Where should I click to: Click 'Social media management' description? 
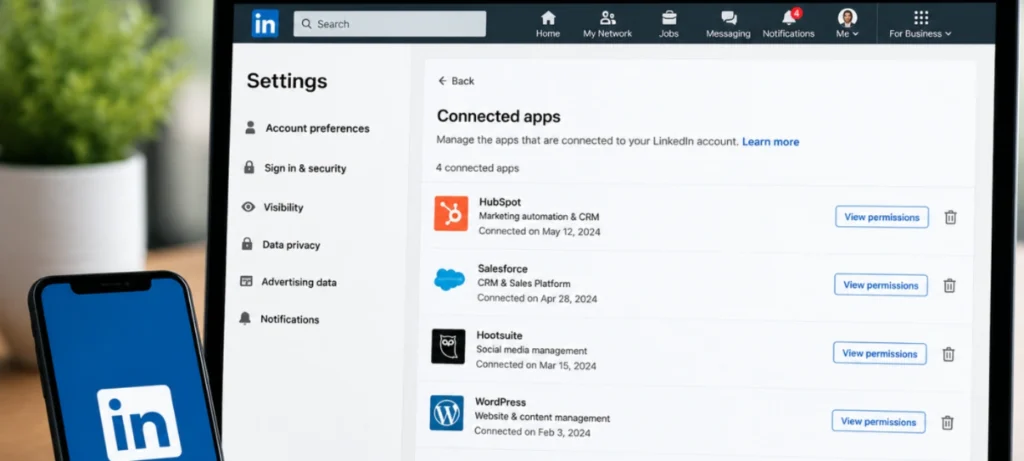532,350
